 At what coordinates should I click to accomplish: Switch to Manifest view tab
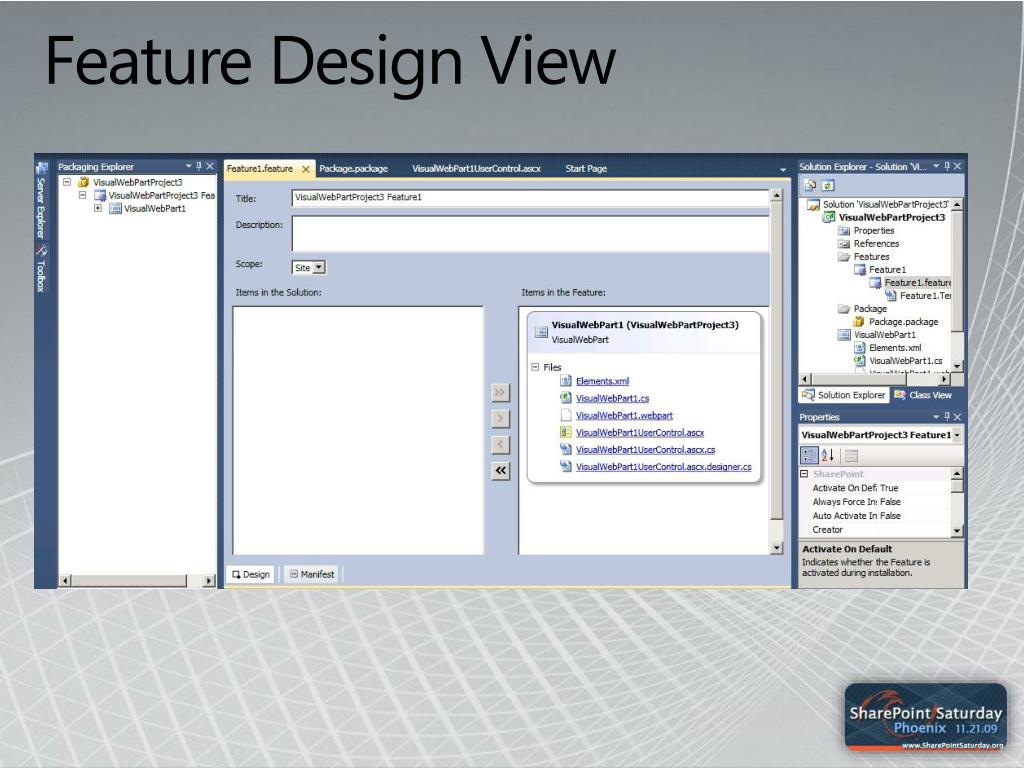312,574
